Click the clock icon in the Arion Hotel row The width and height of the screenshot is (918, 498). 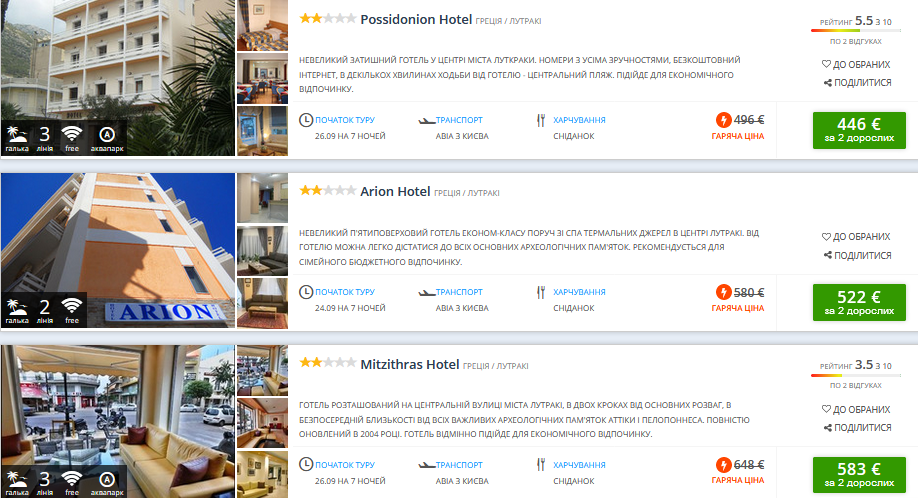click(x=306, y=292)
